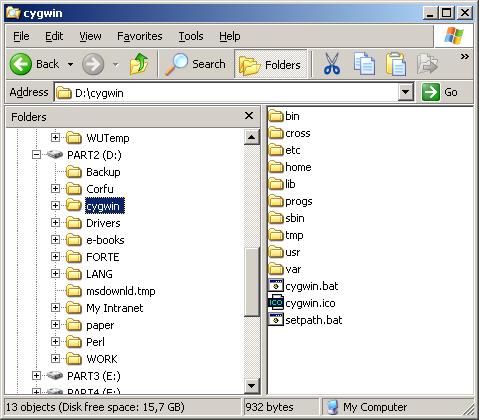Select the lib folder icon
Image resolution: width=479 pixels, height=420 pixels.
pos(276,184)
